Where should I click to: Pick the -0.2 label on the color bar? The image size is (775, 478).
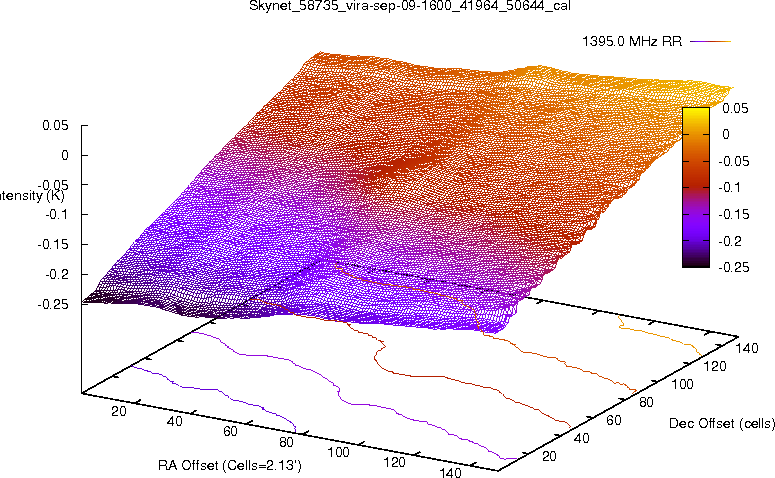[730, 241]
